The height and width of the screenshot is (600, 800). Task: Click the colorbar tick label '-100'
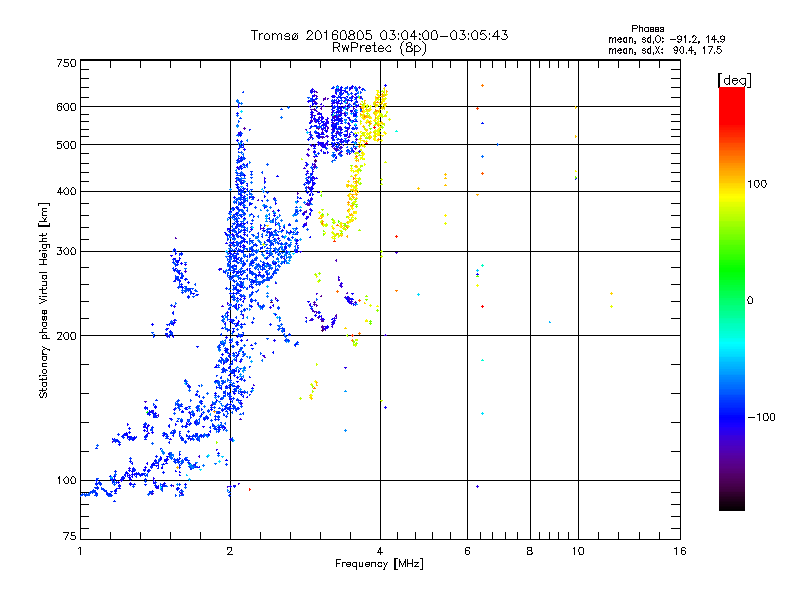[761, 417]
